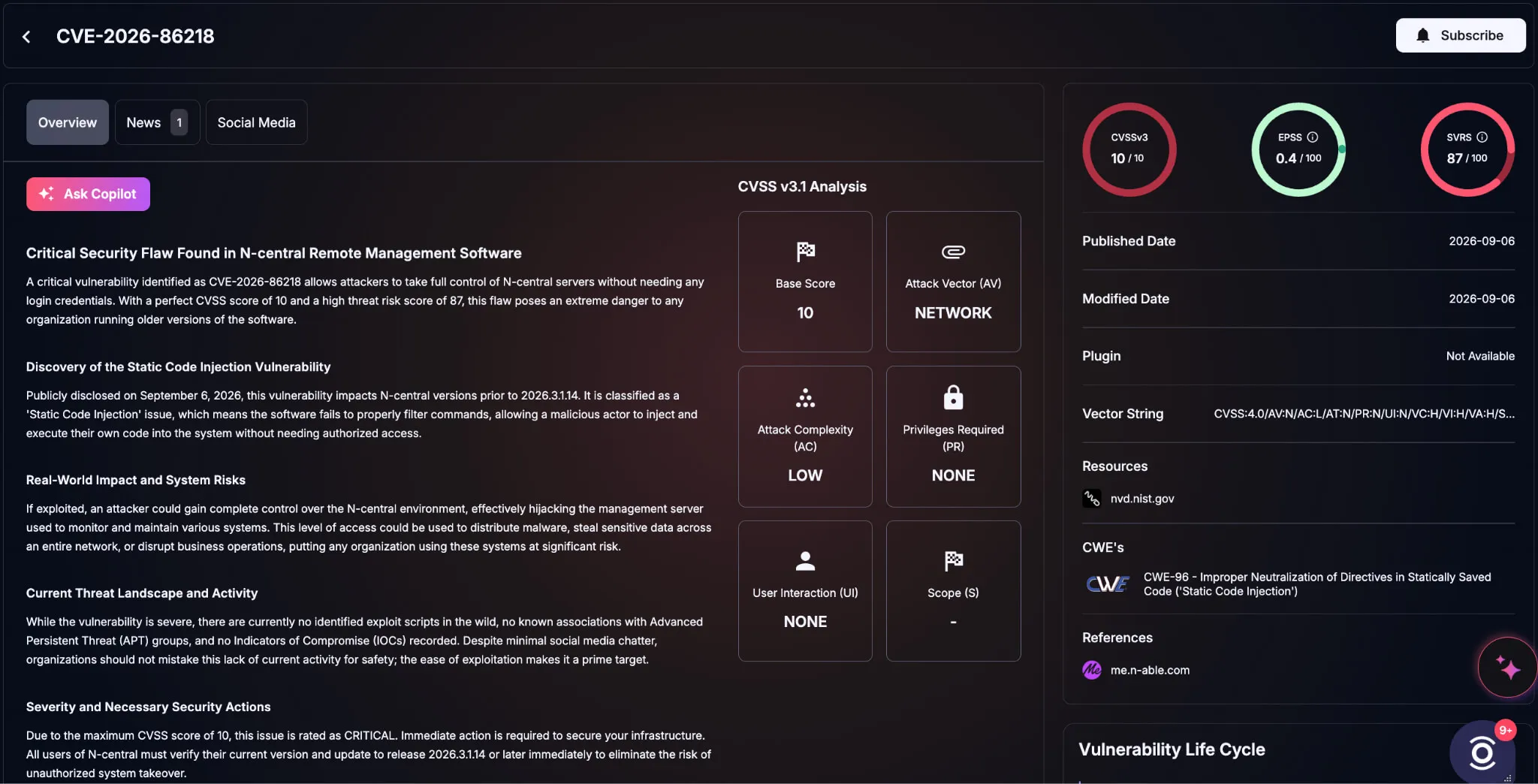
Task: Open the CWE-96 weakness link
Action: (1317, 584)
